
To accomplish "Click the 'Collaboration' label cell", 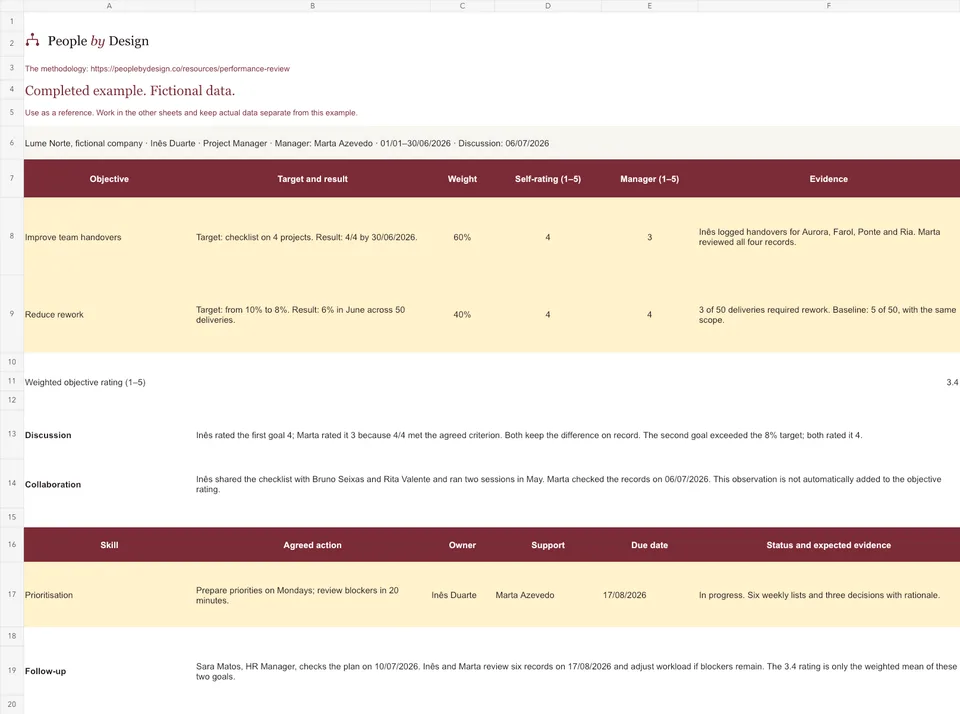I will coord(109,484).
